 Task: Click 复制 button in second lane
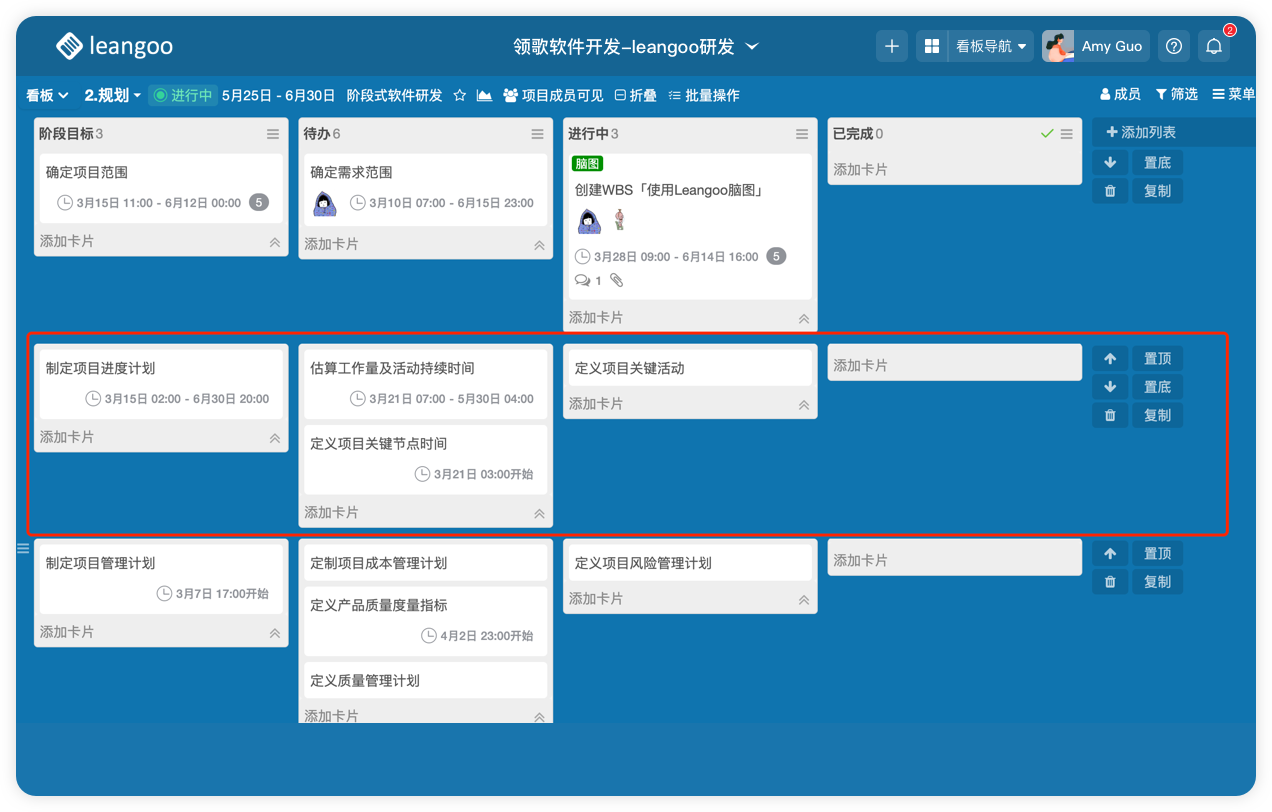[x=1157, y=415]
